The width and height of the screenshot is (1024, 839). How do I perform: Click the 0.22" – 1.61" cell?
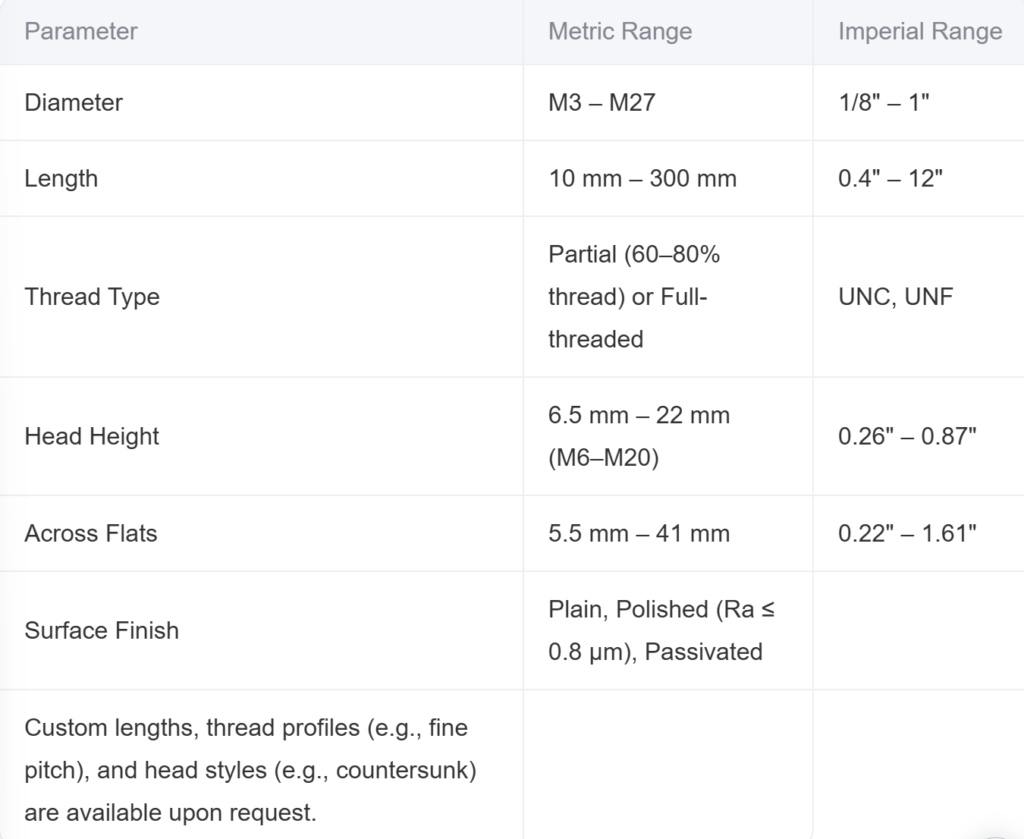click(907, 533)
